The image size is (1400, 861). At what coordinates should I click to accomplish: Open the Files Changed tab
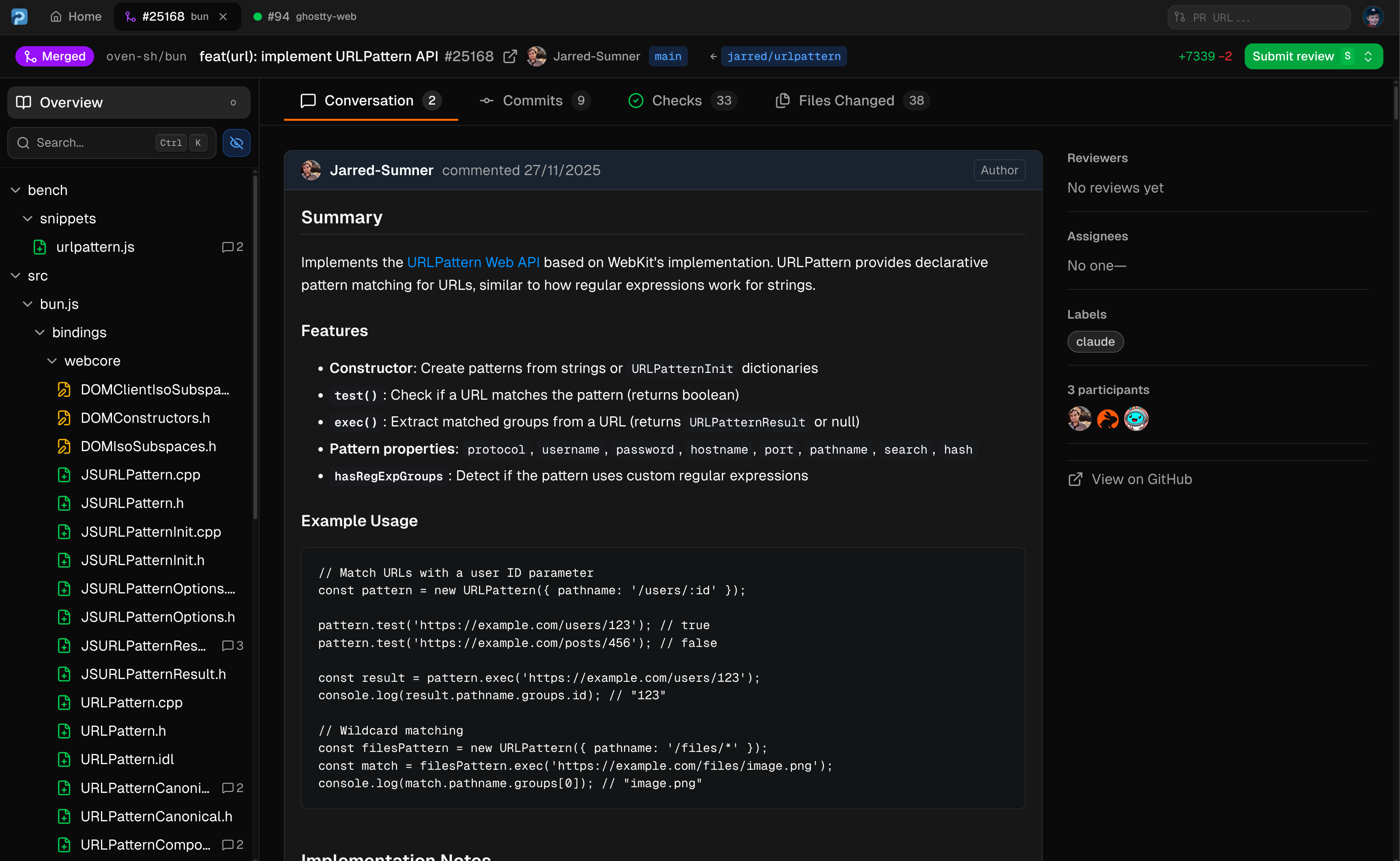852,100
